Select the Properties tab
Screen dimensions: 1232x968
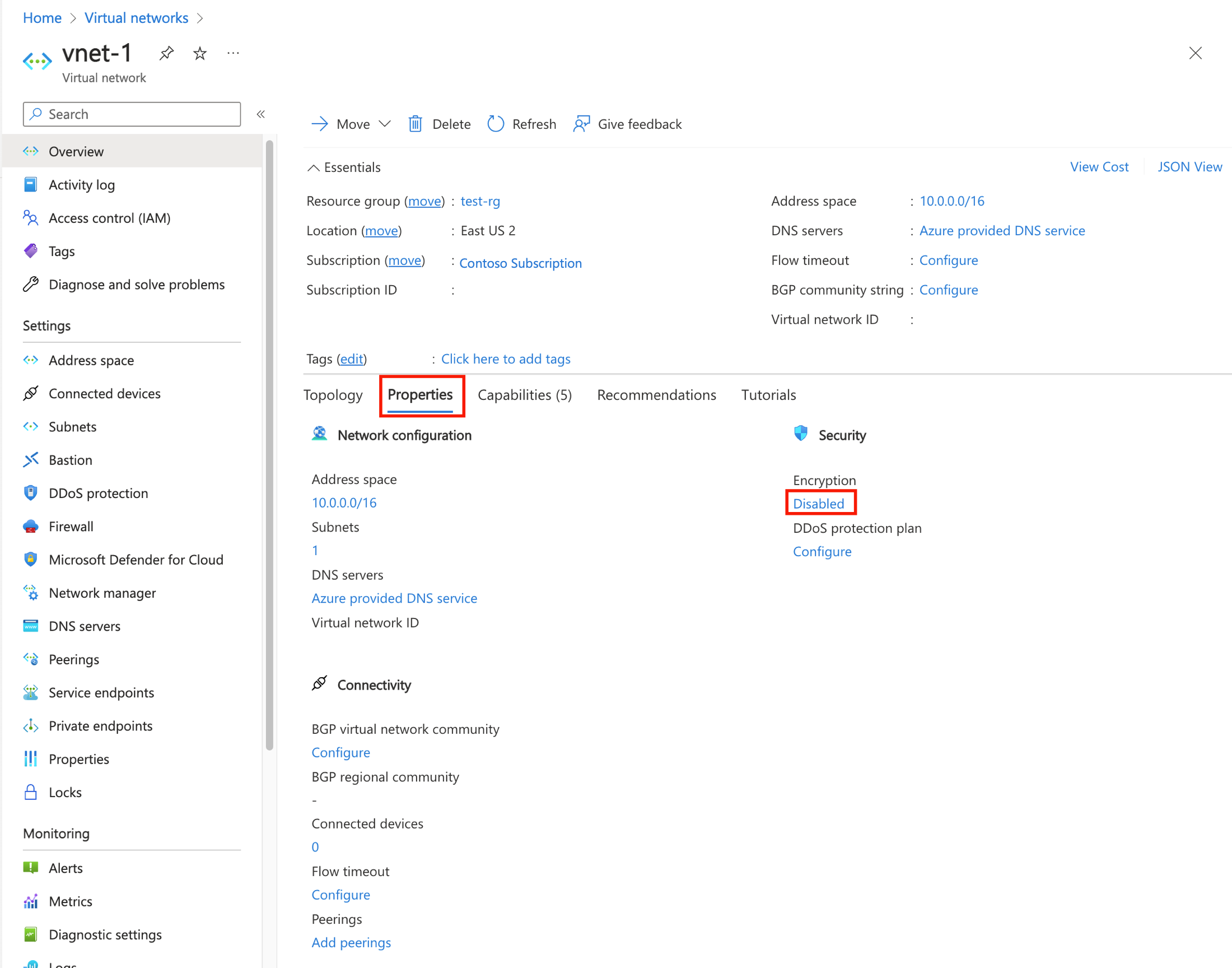click(x=421, y=394)
